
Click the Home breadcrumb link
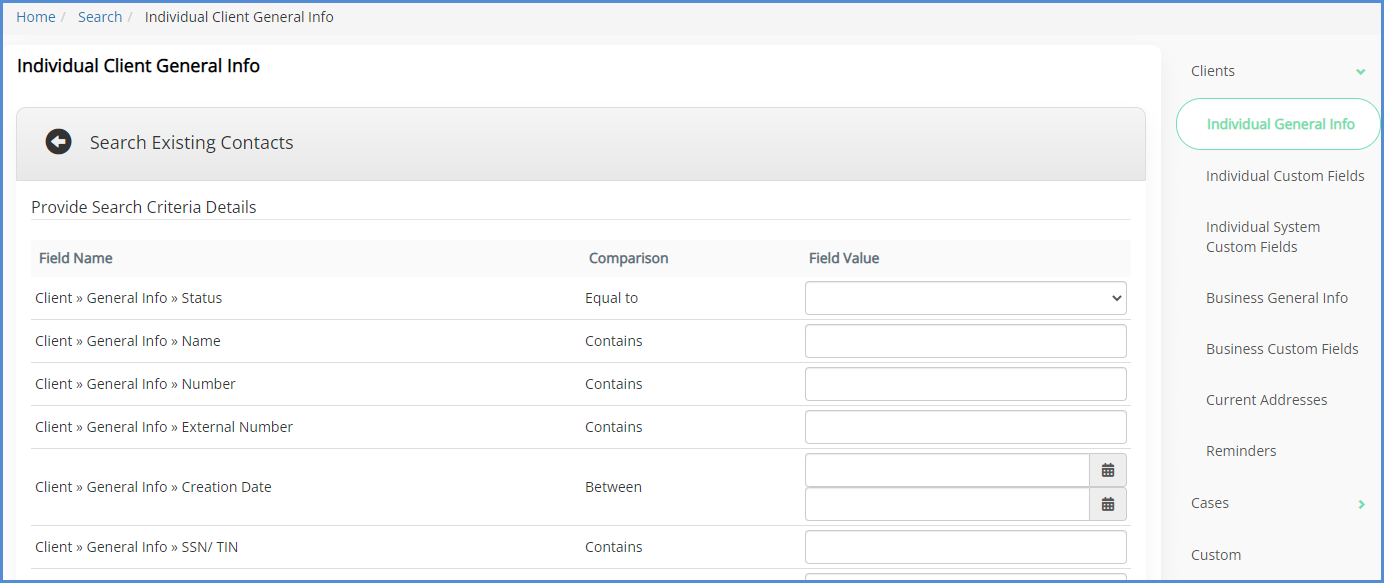36,17
